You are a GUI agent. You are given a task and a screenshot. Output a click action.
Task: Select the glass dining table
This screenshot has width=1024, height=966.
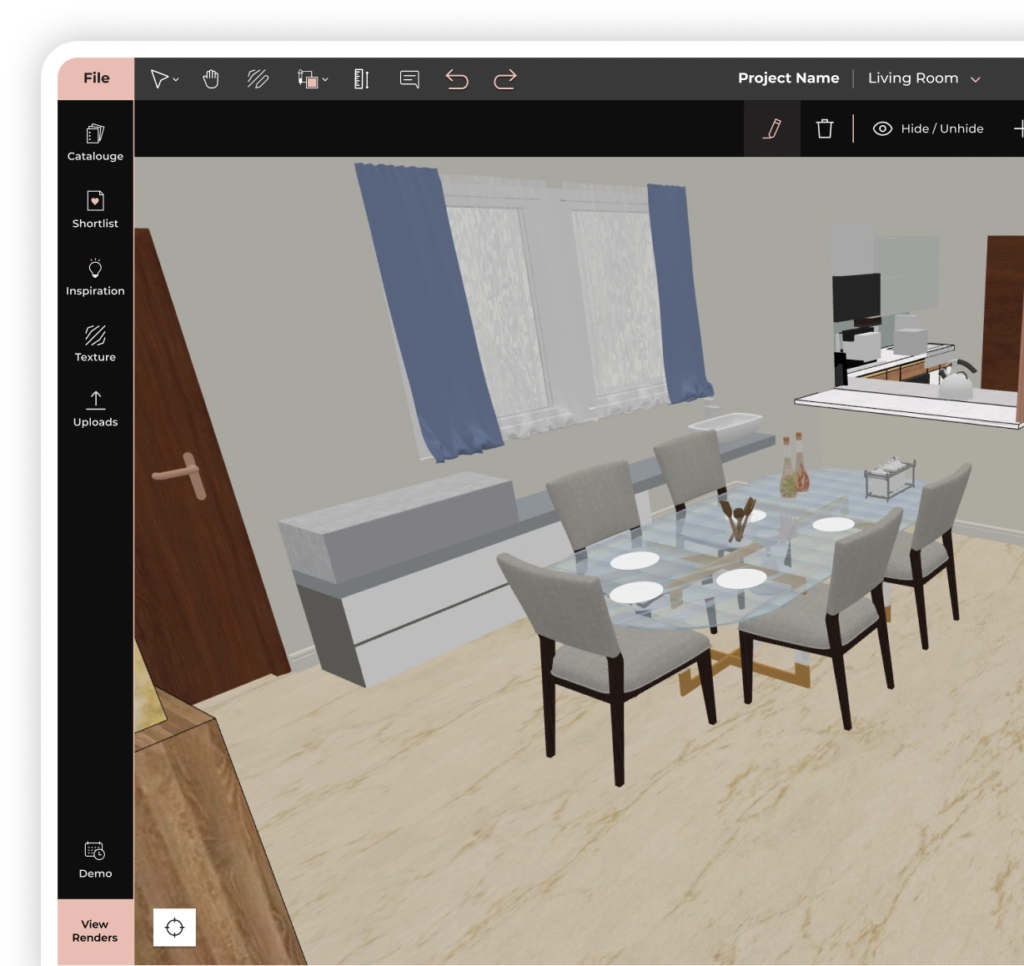[731, 555]
